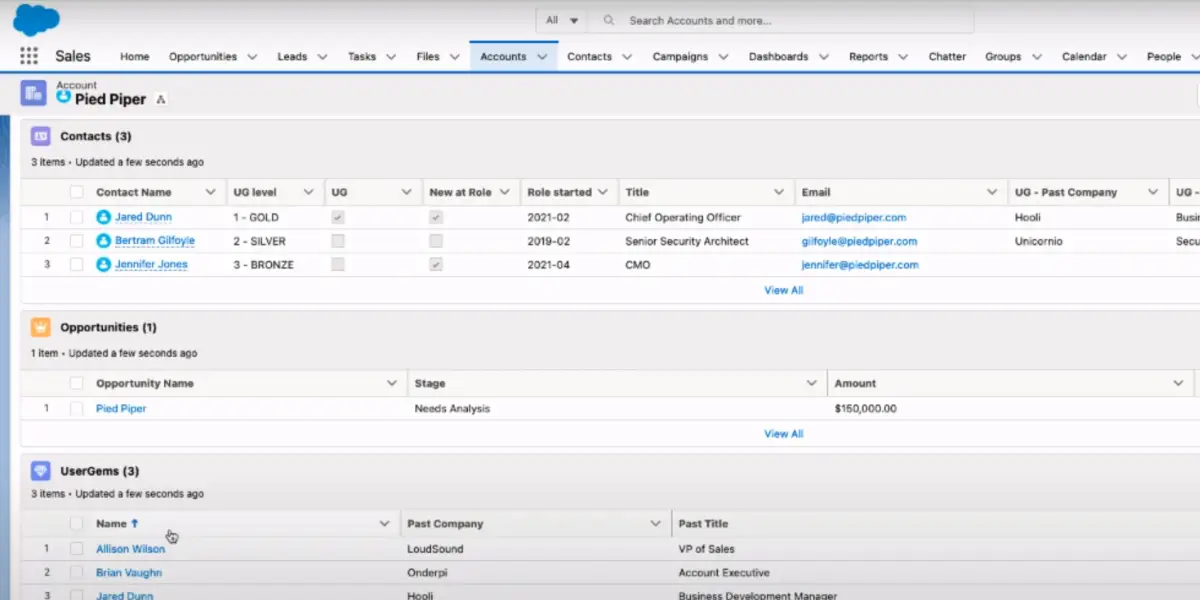Click the Needs Analysis stage cell

coord(452,408)
